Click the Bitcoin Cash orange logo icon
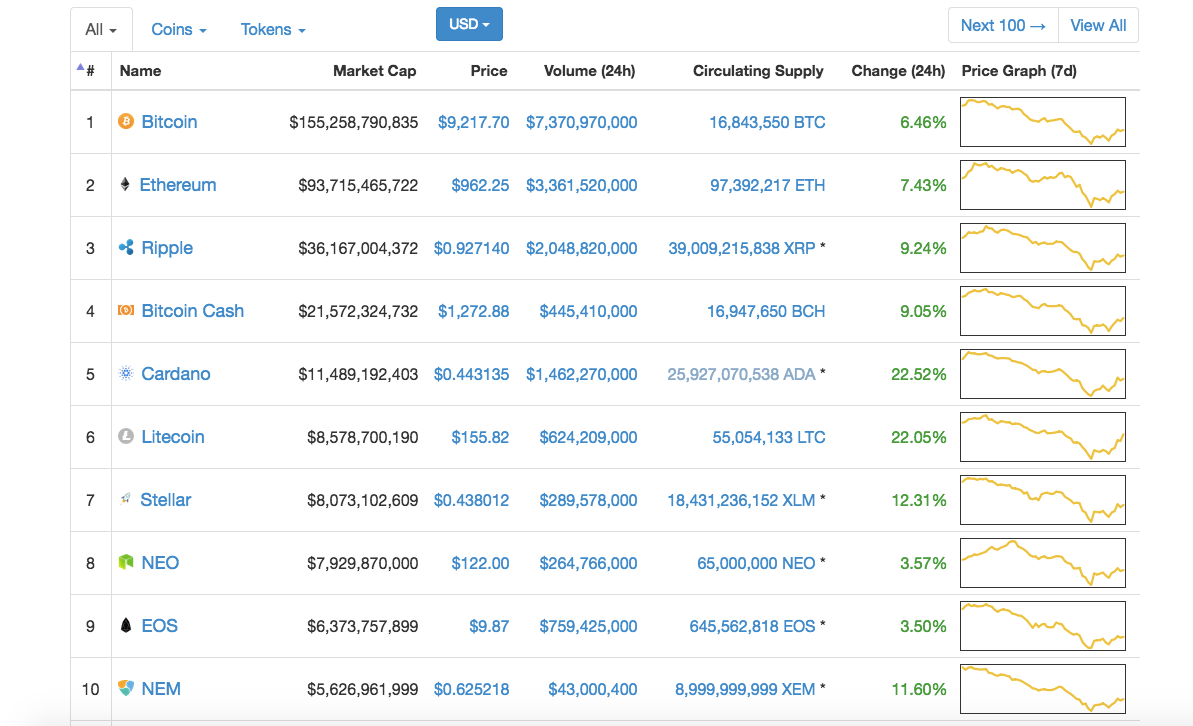Screen dimensions: 1193x726 click(x=126, y=310)
